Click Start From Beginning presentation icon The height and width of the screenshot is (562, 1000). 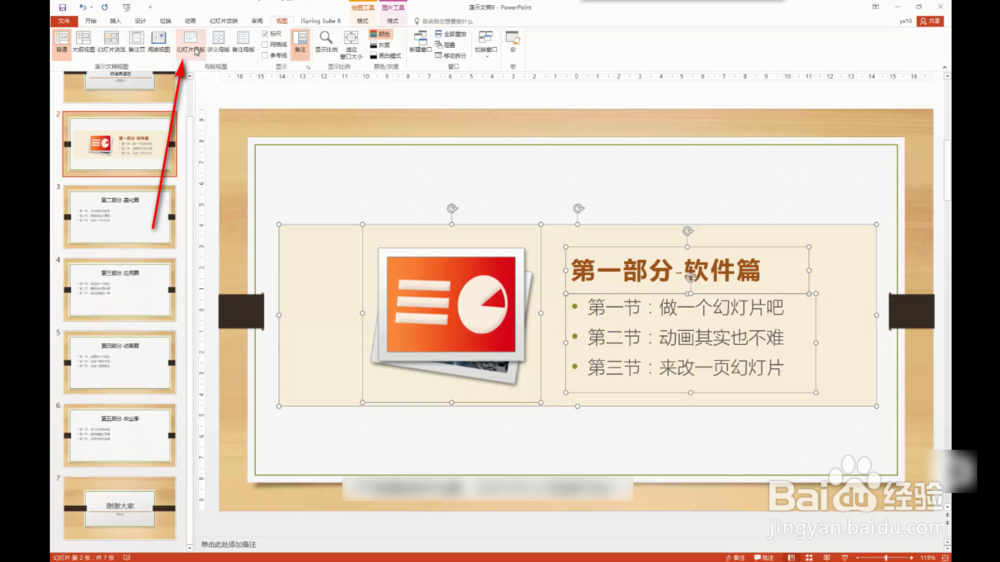coord(126,8)
